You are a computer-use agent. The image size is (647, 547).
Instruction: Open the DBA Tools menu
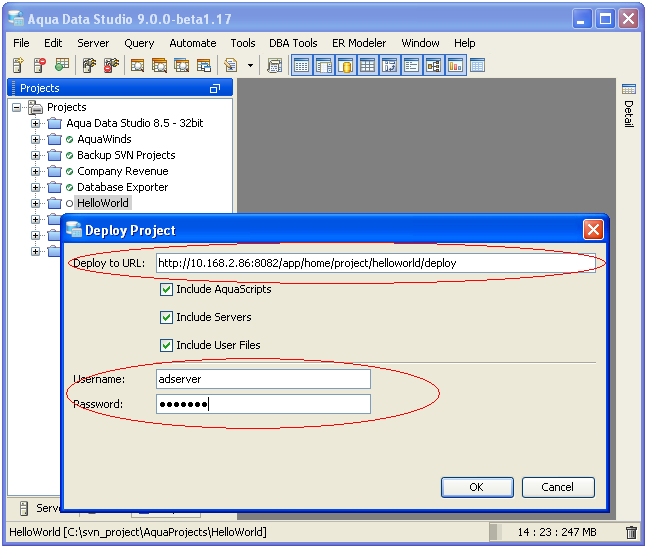pos(293,43)
